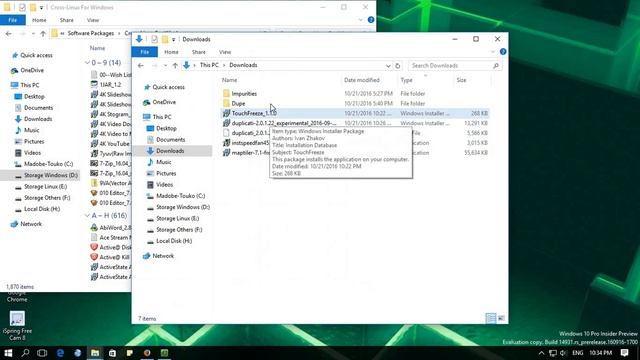This screenshot has width=640, height=360.
Task: Sort by Type column in Downloads
Action: tap(407, 80)
